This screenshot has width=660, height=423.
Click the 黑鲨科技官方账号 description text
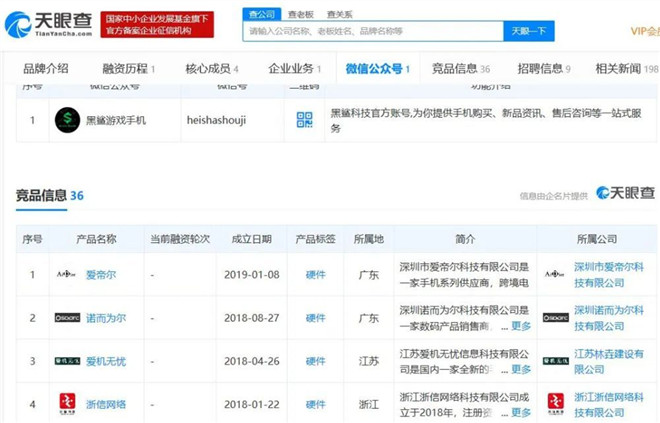coord(486,120)
